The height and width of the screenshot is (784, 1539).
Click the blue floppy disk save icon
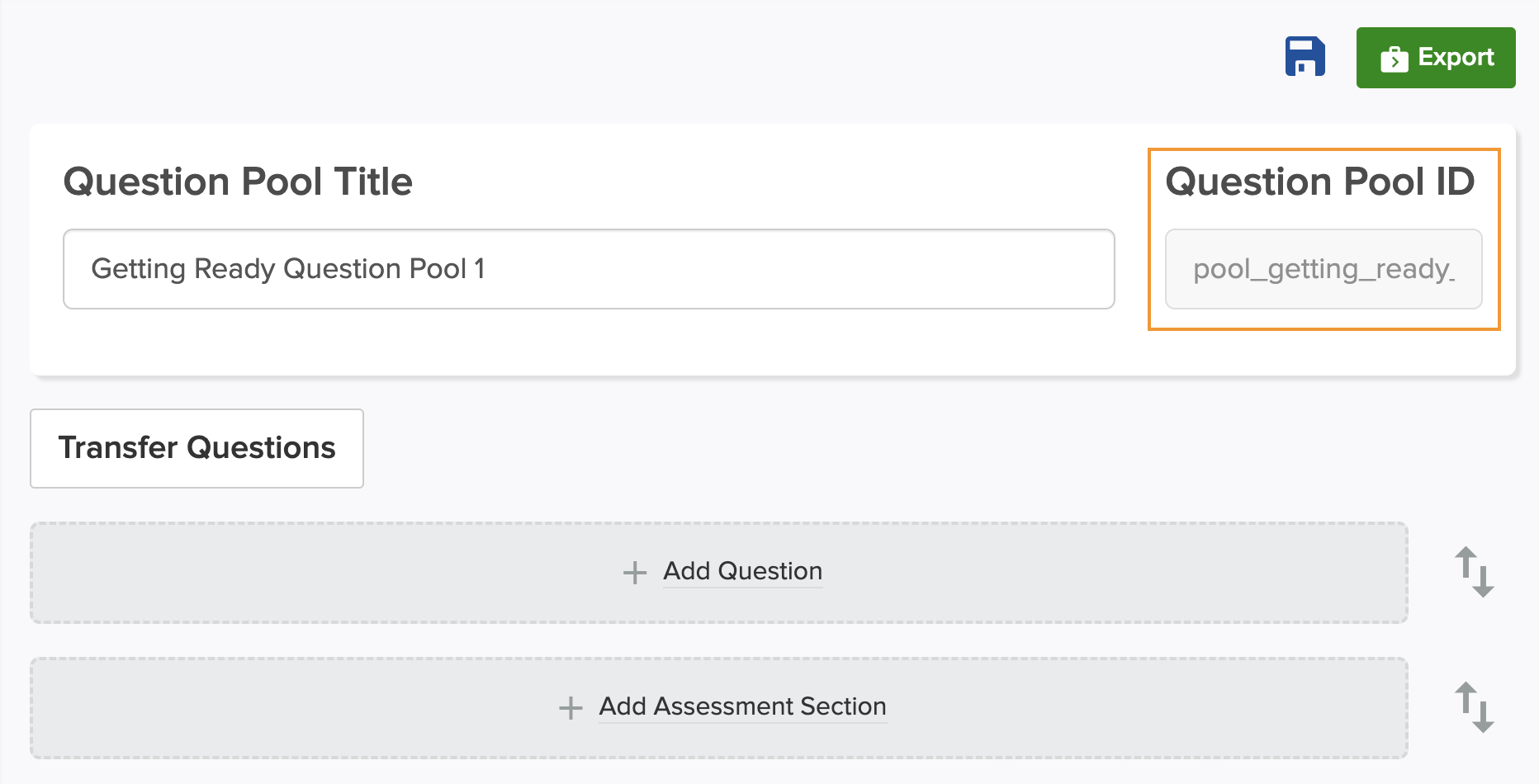tap(1305, 57)
